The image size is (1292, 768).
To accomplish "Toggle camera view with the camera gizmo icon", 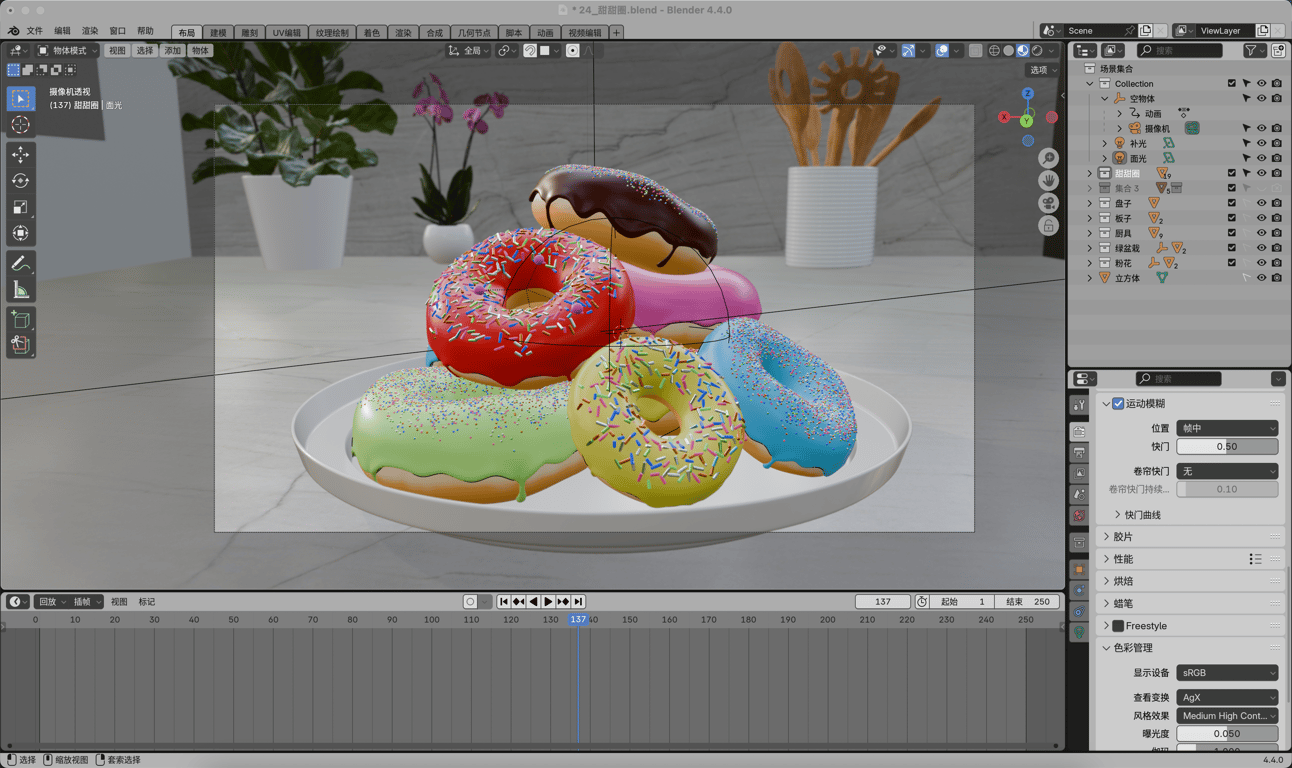I will pos(1048,203).
